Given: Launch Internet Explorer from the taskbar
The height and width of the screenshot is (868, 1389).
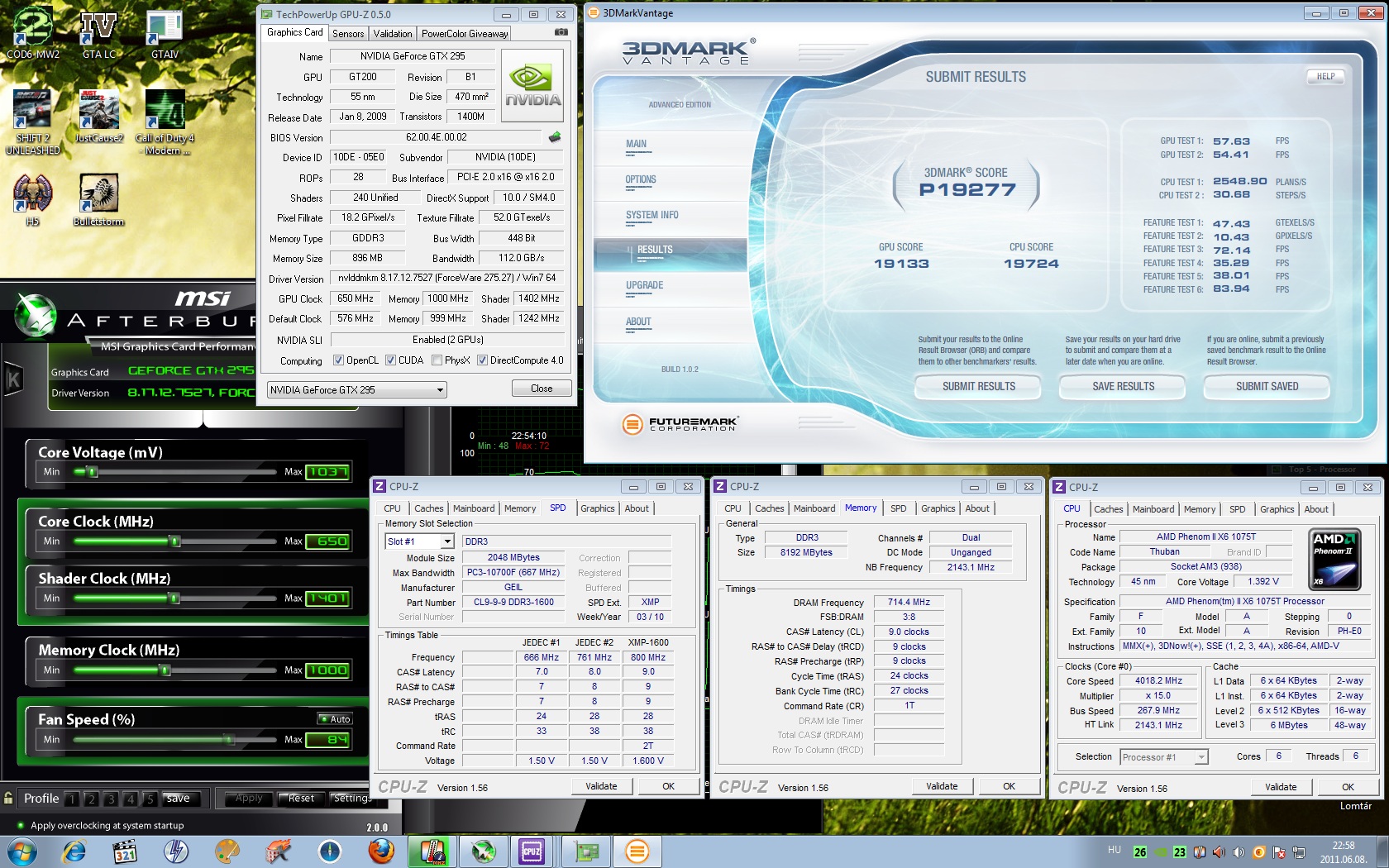Looking at the screenshot, I should point(74,851).
